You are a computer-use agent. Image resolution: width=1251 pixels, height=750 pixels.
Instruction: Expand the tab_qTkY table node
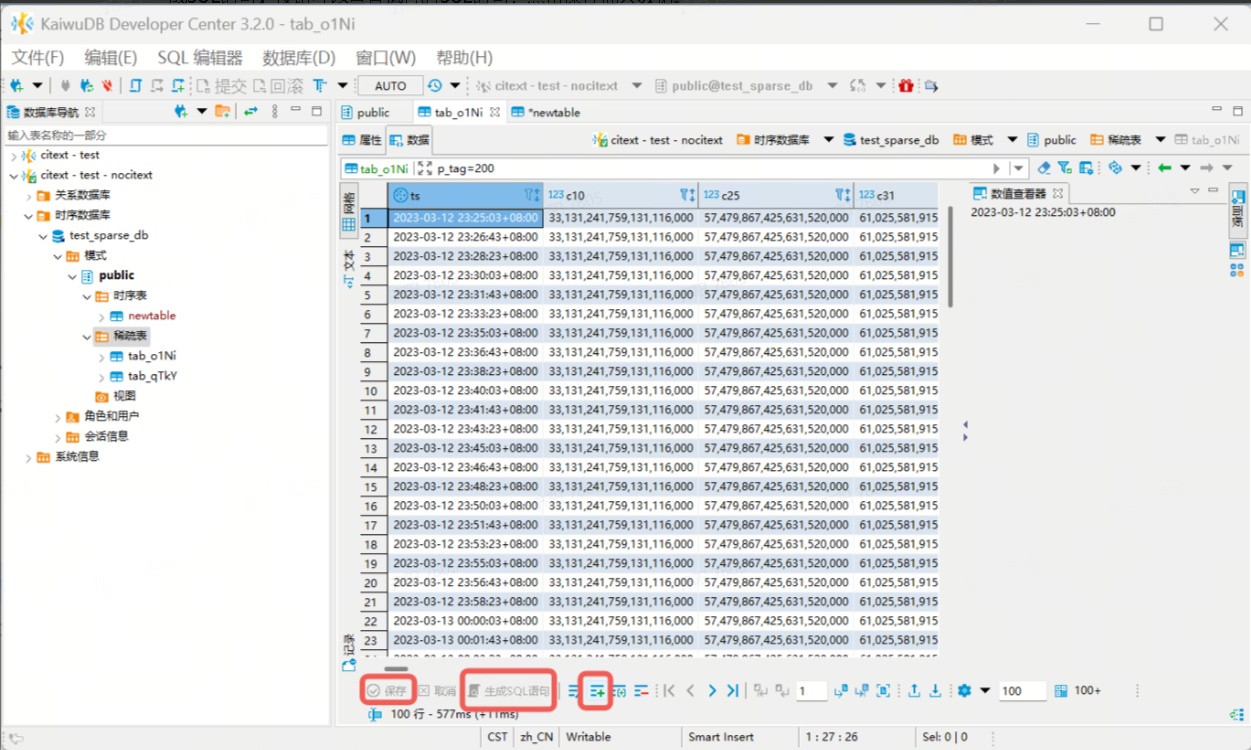coord(101,377)
